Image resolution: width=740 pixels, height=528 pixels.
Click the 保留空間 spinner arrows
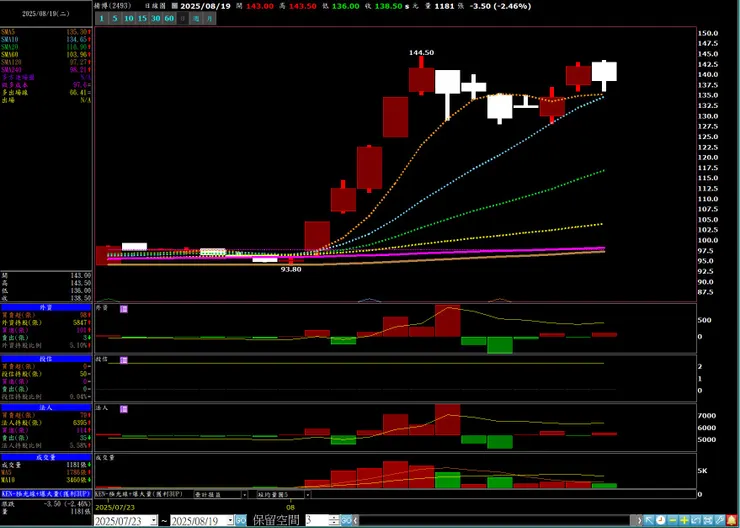[335, 520]
